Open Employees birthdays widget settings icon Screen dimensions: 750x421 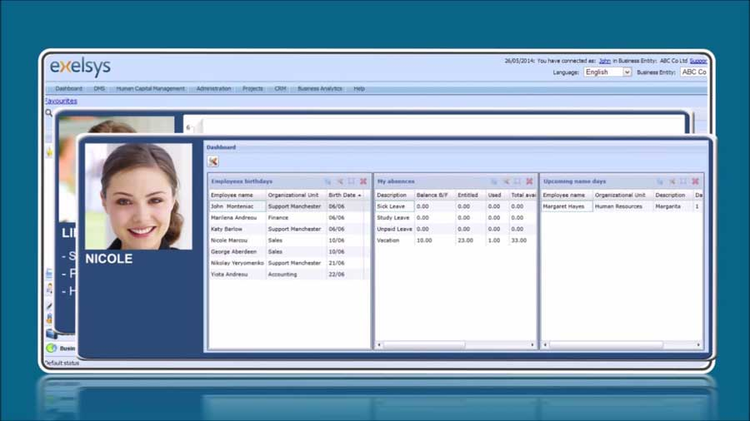pyautogui.click(x=340, y=181)
